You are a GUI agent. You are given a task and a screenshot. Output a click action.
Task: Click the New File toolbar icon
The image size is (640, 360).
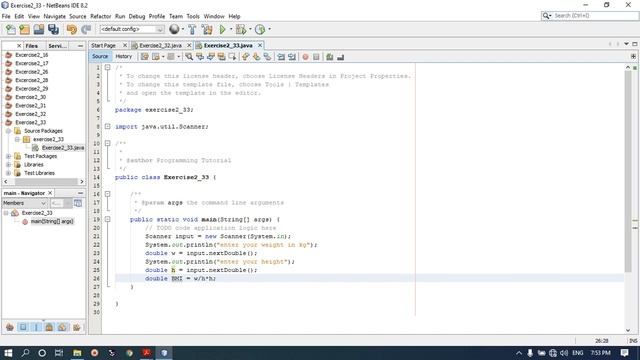[x=11, y=29]
